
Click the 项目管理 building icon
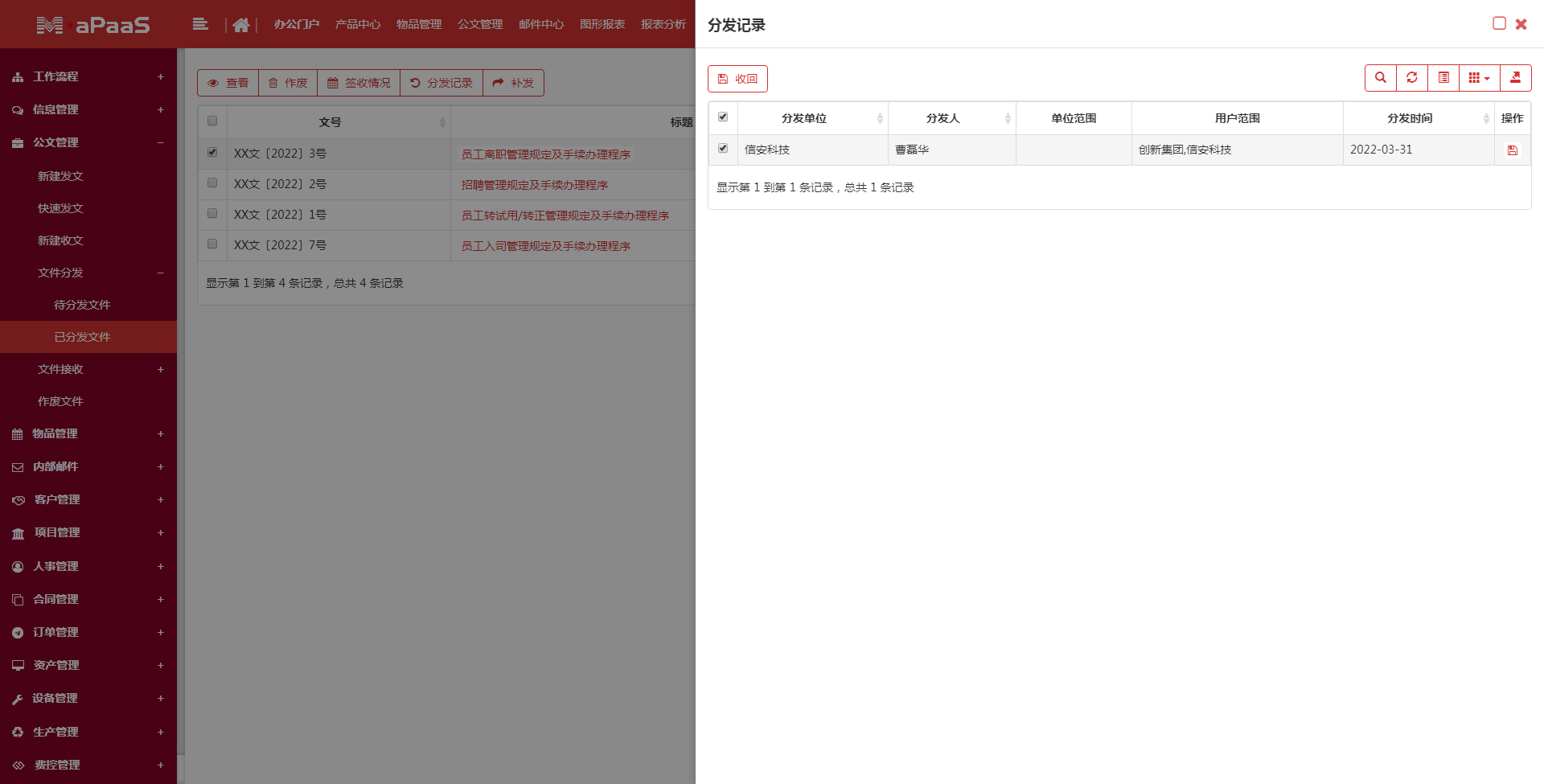[x=18, y=533]
